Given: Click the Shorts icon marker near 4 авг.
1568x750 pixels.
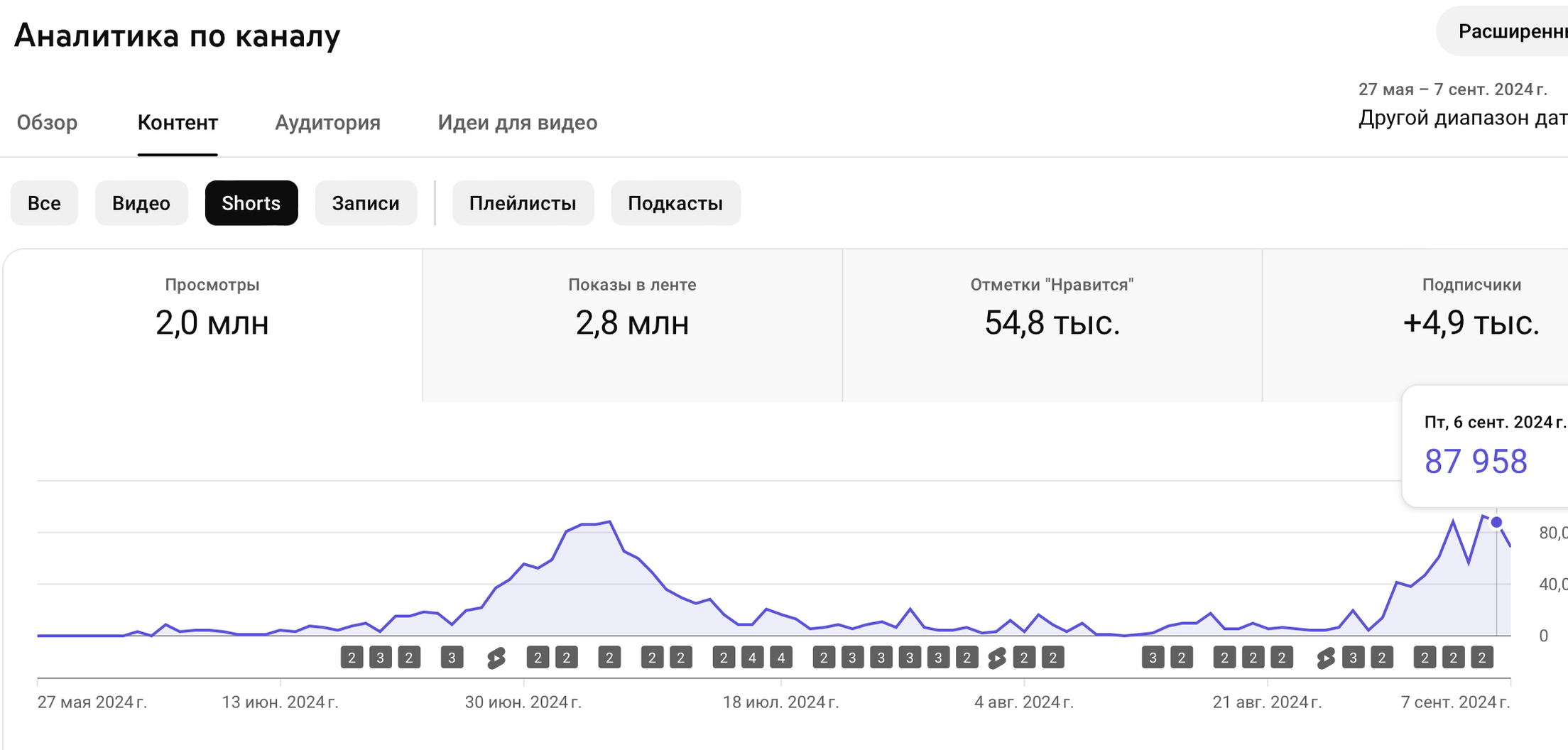Looking at the screenshot, I should pyautogui.click(x=996, y=658).
